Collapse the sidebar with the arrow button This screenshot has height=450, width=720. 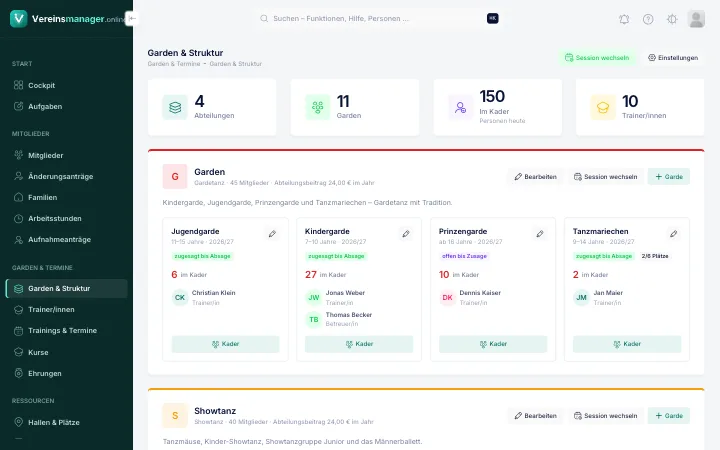coord(132,18)
